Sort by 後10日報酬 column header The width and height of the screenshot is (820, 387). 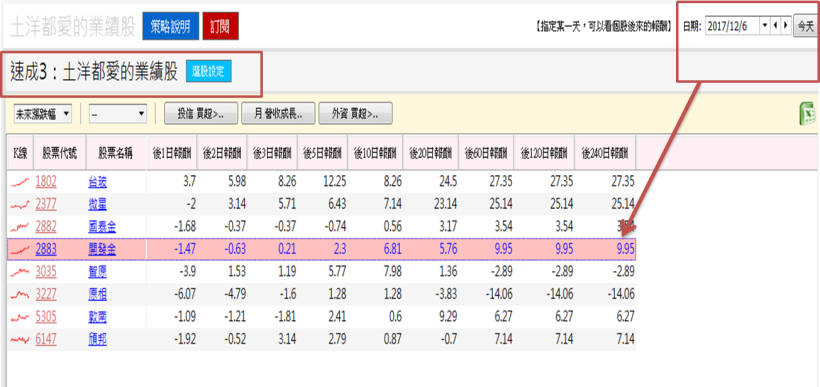point(375,153)
